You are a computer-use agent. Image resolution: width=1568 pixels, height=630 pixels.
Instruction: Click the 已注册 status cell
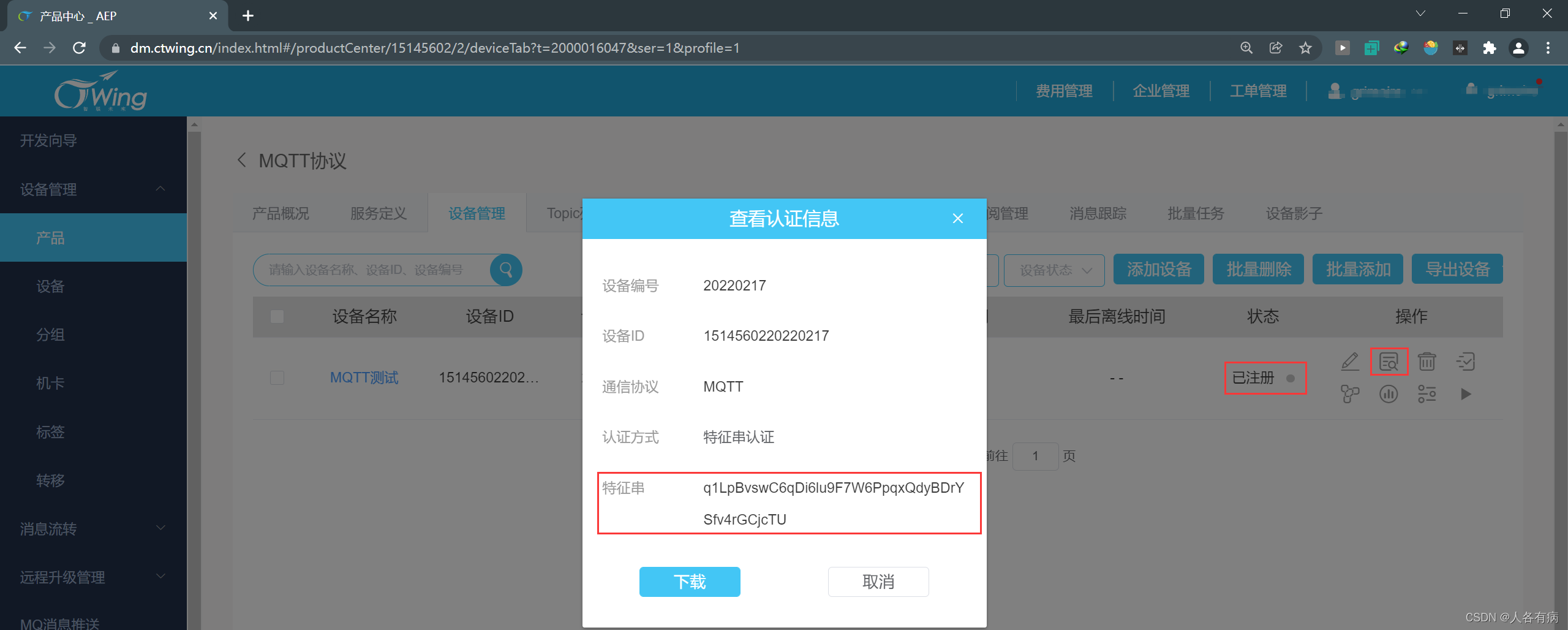pos(1264,378)
